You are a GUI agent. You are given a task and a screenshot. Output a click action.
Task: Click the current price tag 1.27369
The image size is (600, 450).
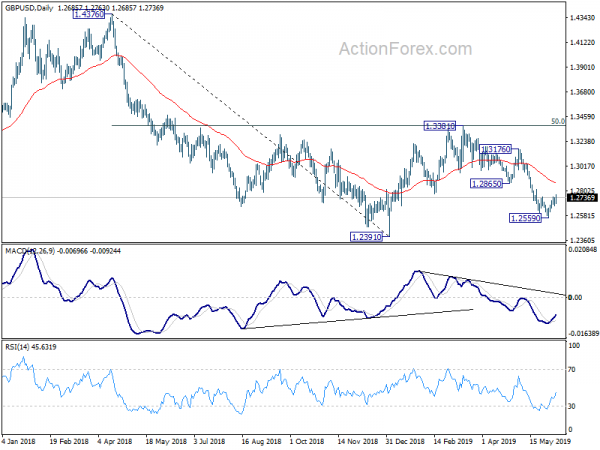(x=582, y=198)
